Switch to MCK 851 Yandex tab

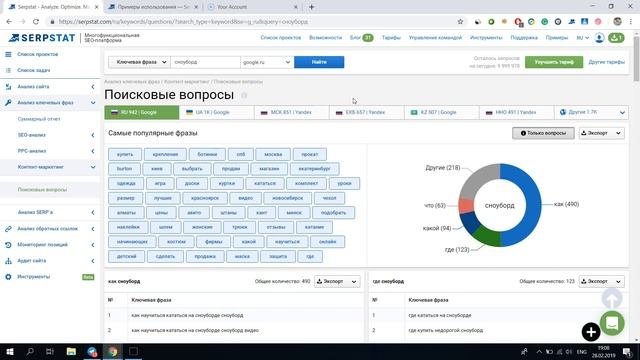click(x=291, y=112)
